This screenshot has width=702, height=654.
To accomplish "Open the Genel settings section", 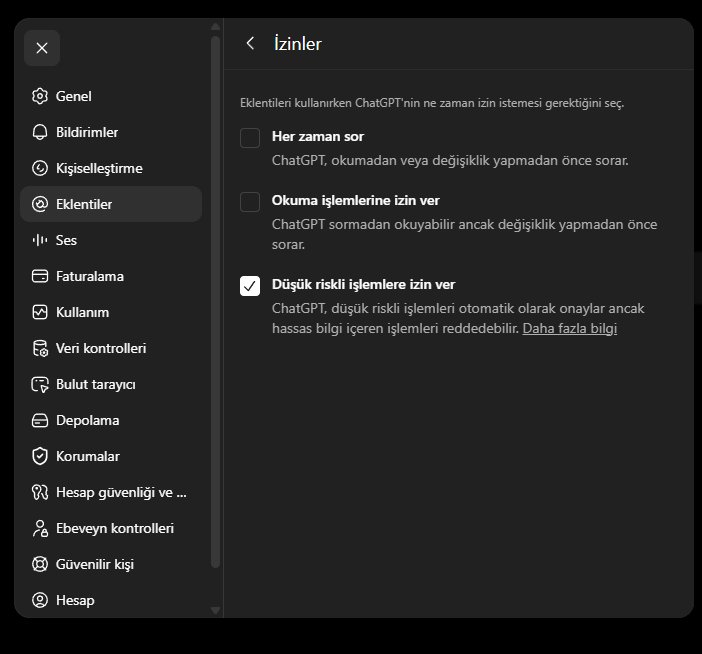I will (x=111, y=96).
